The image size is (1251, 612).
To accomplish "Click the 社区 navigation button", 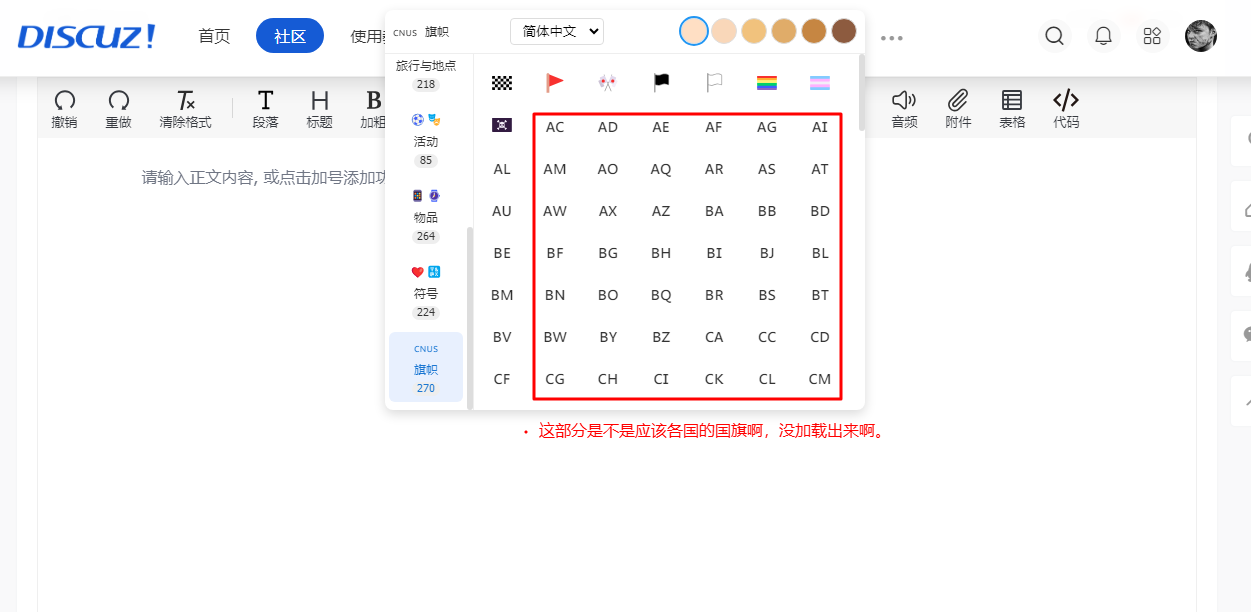I will [290, 36].
